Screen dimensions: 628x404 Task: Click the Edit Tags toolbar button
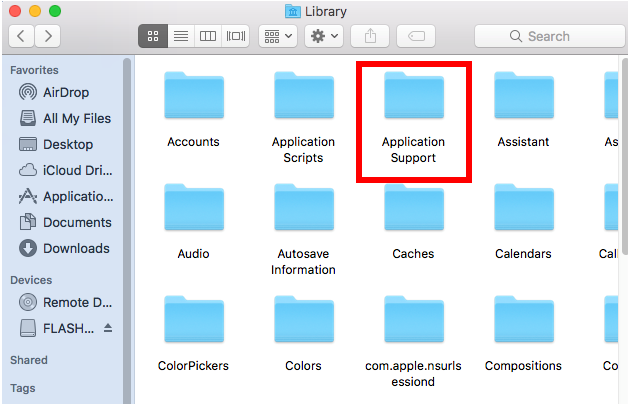coord(416,36)
